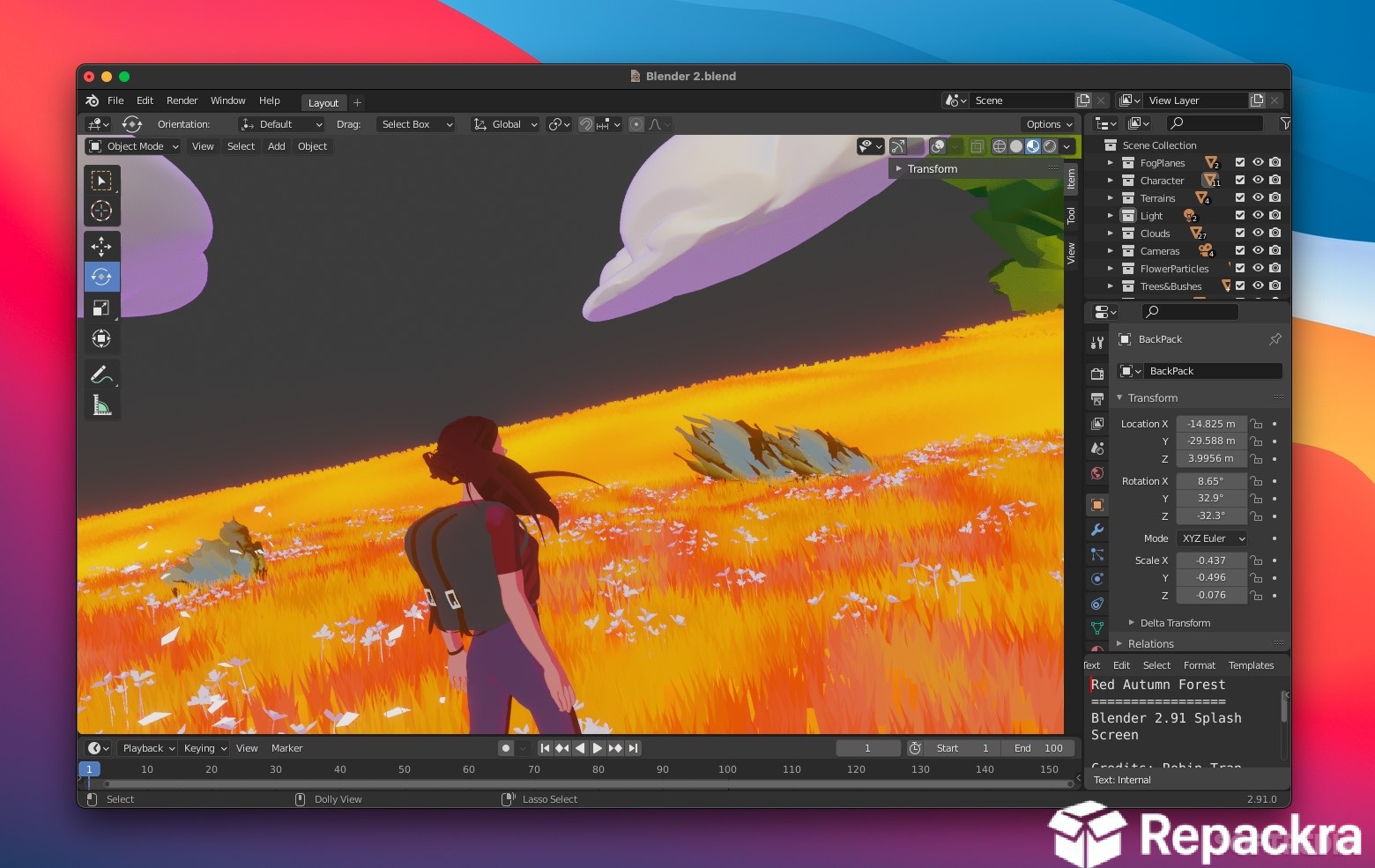The image size is (1375, 868).
Task: Select the Annotate pencil tool
Action: point(101,375)
